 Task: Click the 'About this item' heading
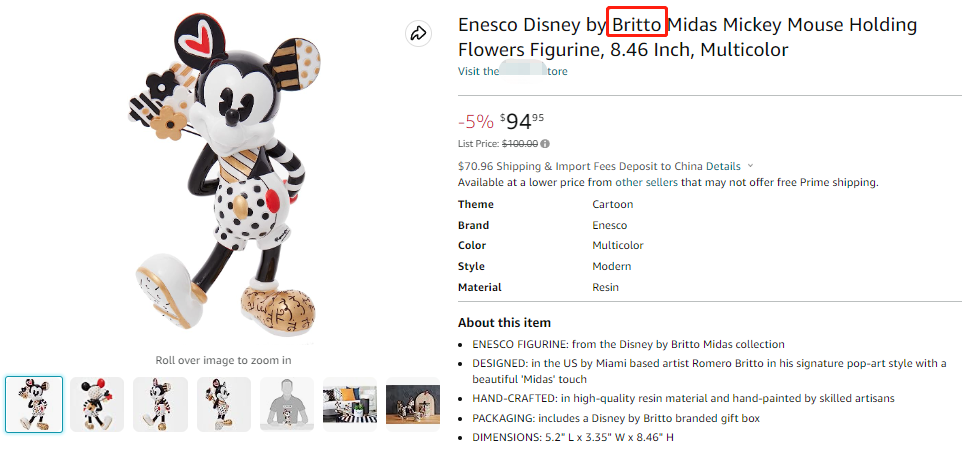click(x=504, y=323)
